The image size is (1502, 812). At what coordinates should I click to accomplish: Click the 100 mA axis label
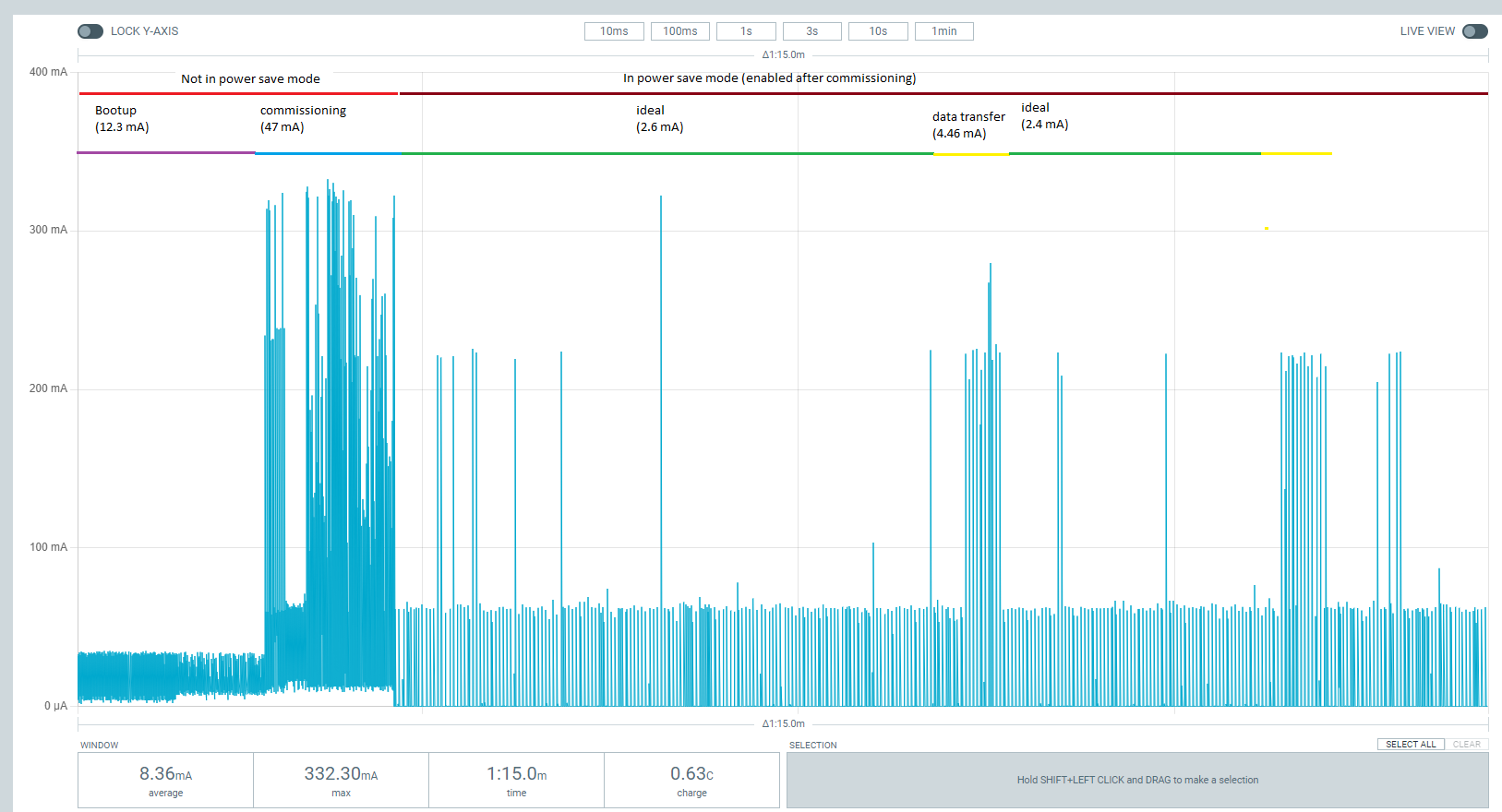[48, 547]
